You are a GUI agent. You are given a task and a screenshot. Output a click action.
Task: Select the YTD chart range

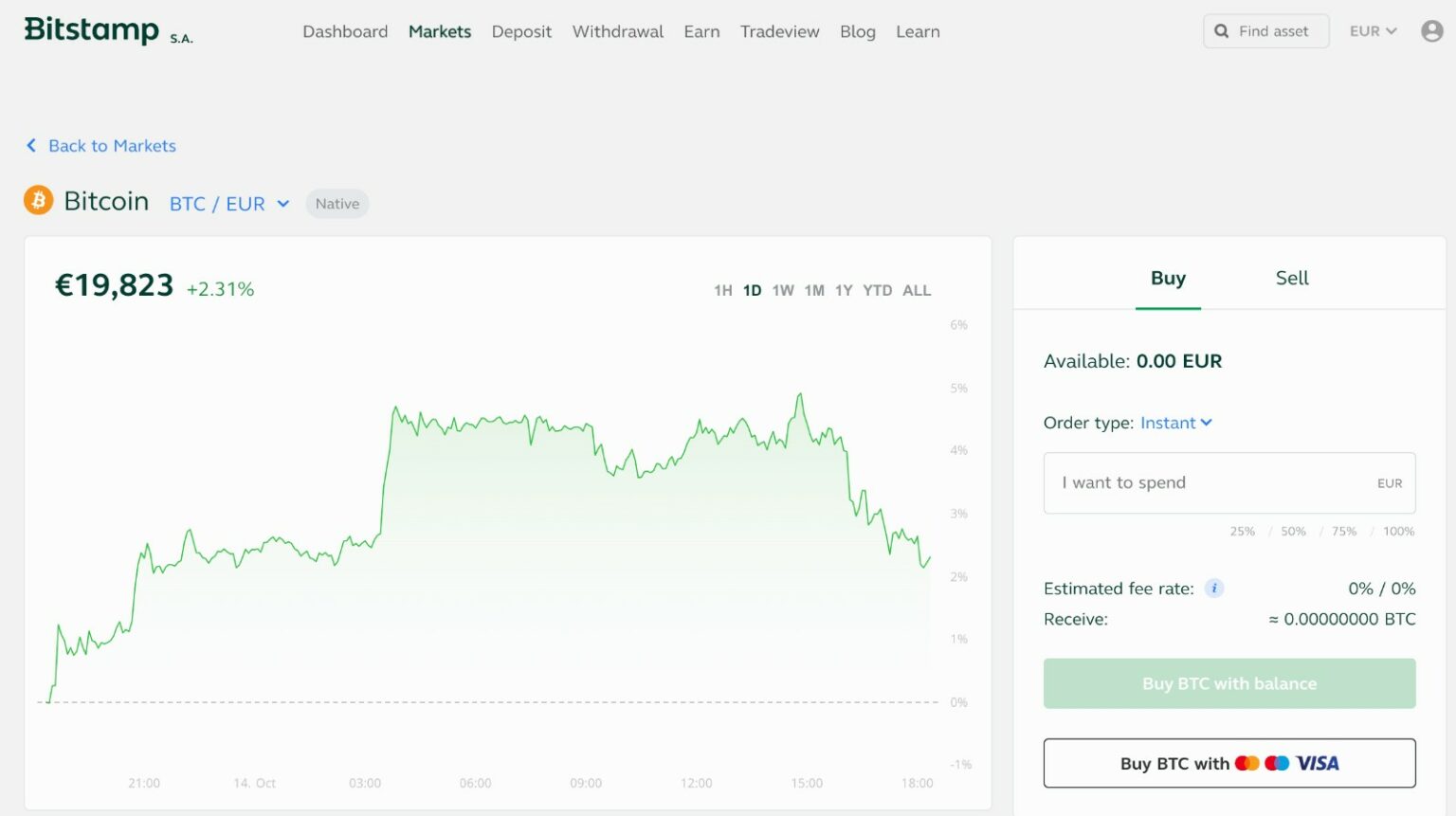(x=878, y=290)
